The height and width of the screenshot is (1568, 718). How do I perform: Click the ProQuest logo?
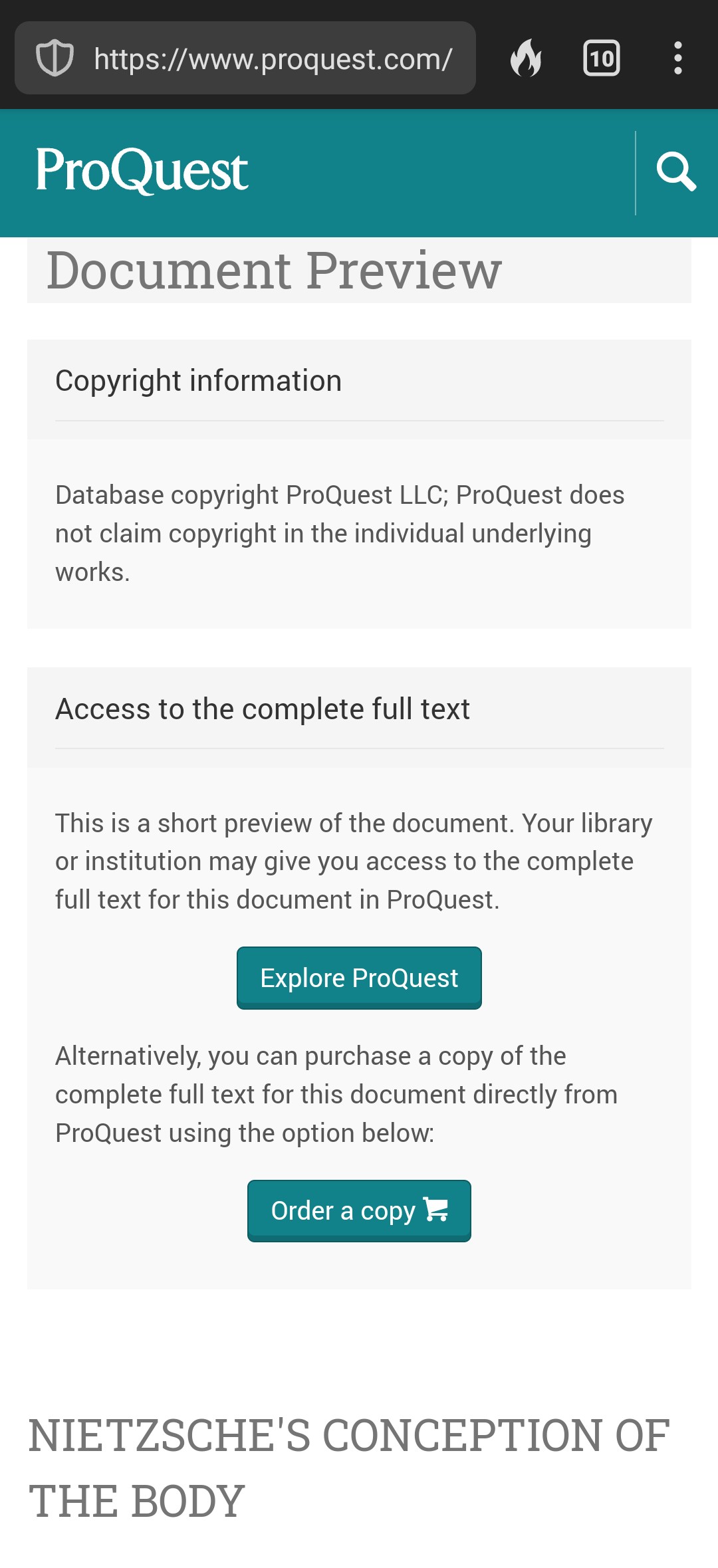pos(142,171)
